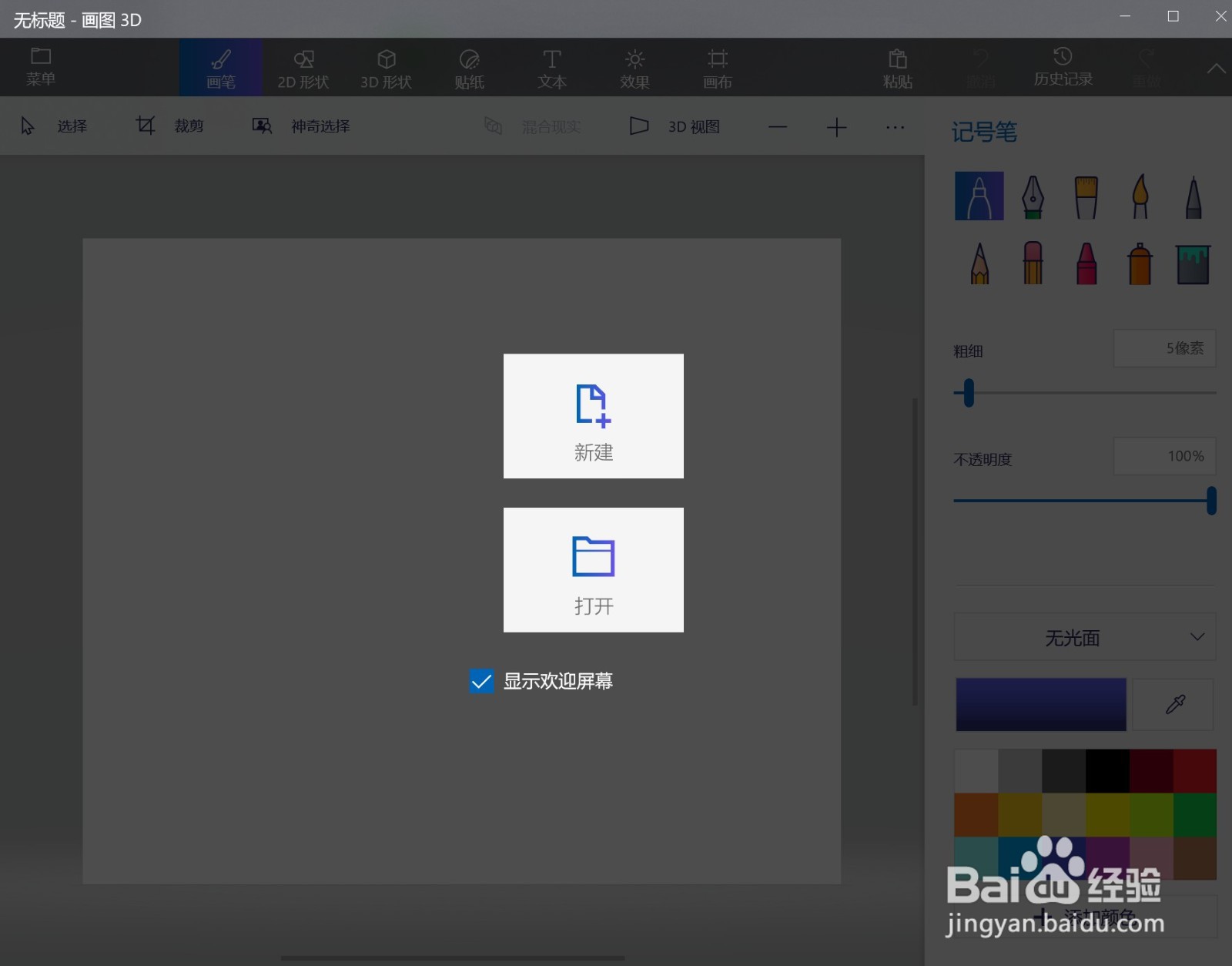Choose the spray can brush
The image size is (1232, 966).
1140,263
